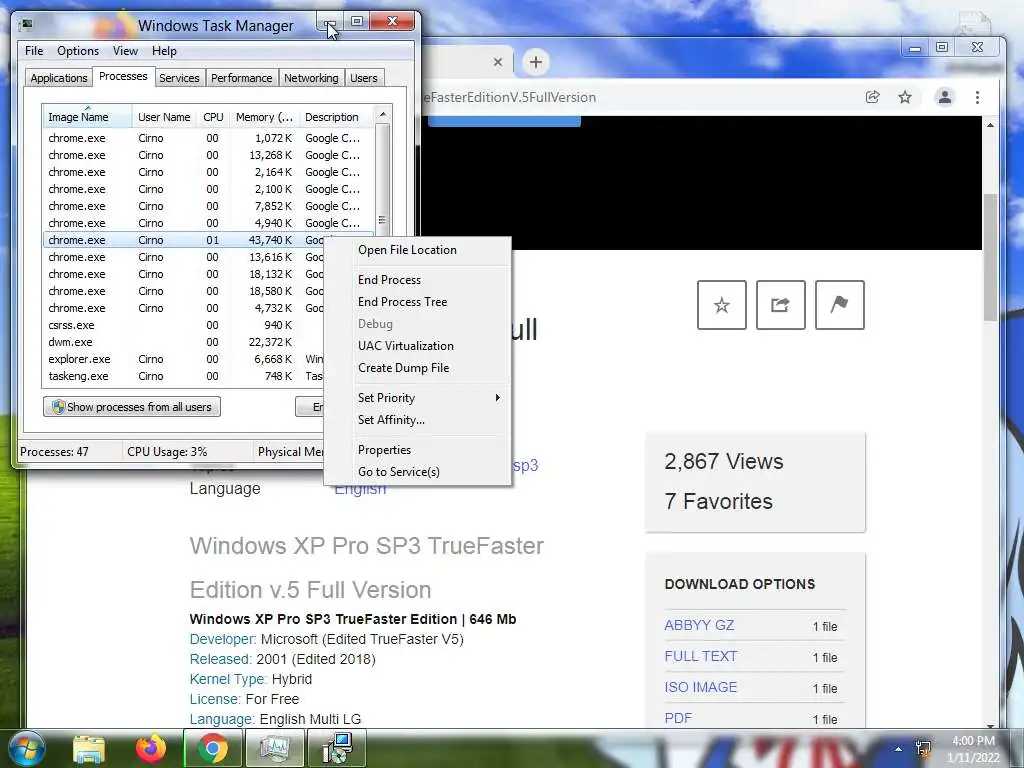
Task: Choose Open File Location in context menu
Action: 417,250
